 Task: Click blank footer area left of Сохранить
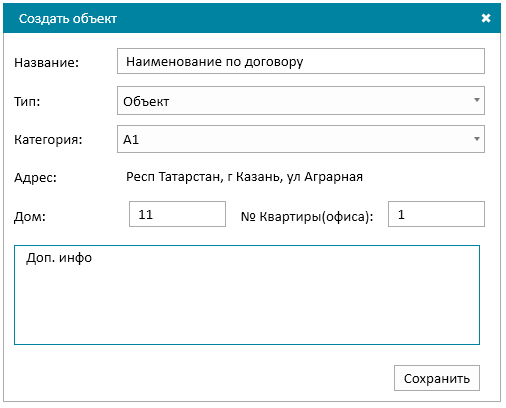pos(200,378)
